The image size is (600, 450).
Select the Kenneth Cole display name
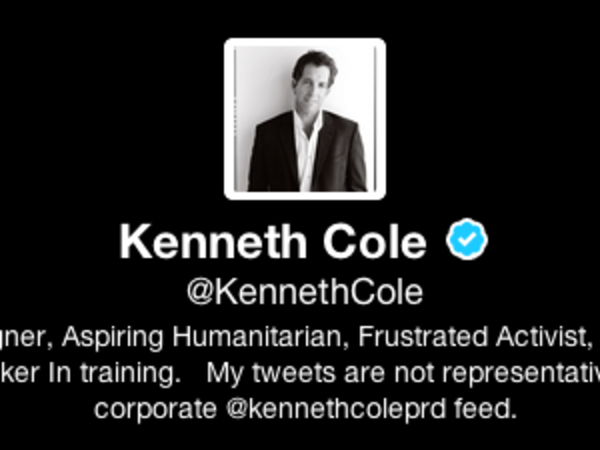coord(273,242)
